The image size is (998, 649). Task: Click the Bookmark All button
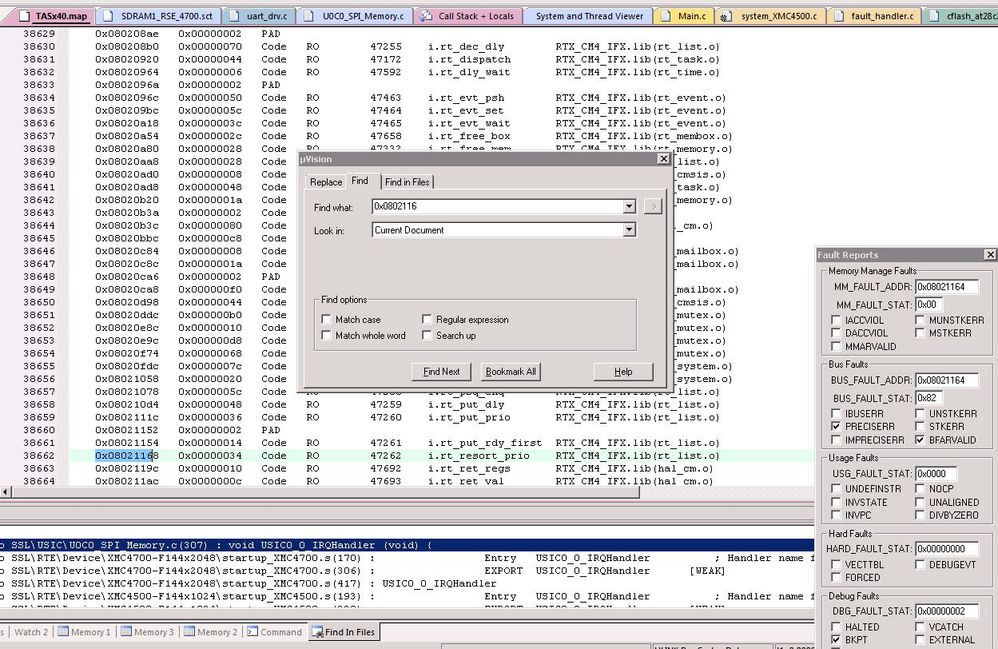click(x=510, y=372)
